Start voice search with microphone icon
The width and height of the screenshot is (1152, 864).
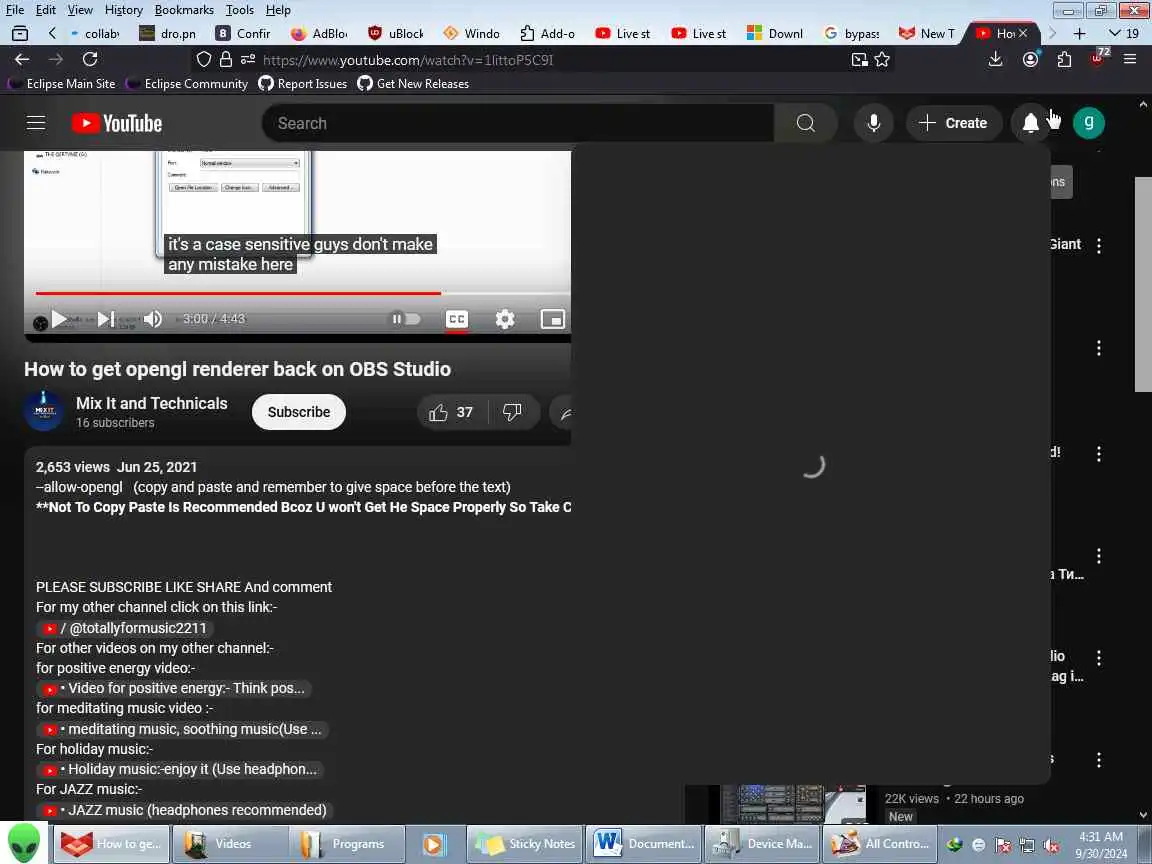pos(873,123)
